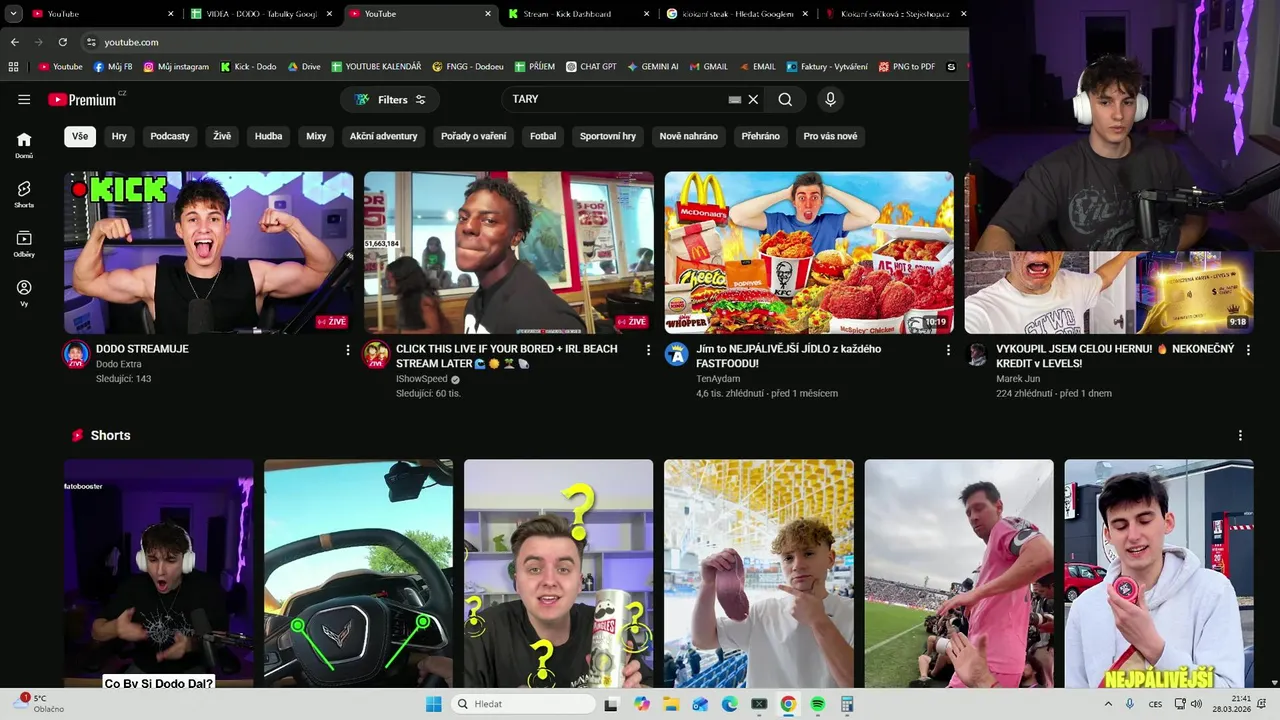1280x720 pixels.
Task: Select the Mixy filter chip
Action: (x=316, y=136)
